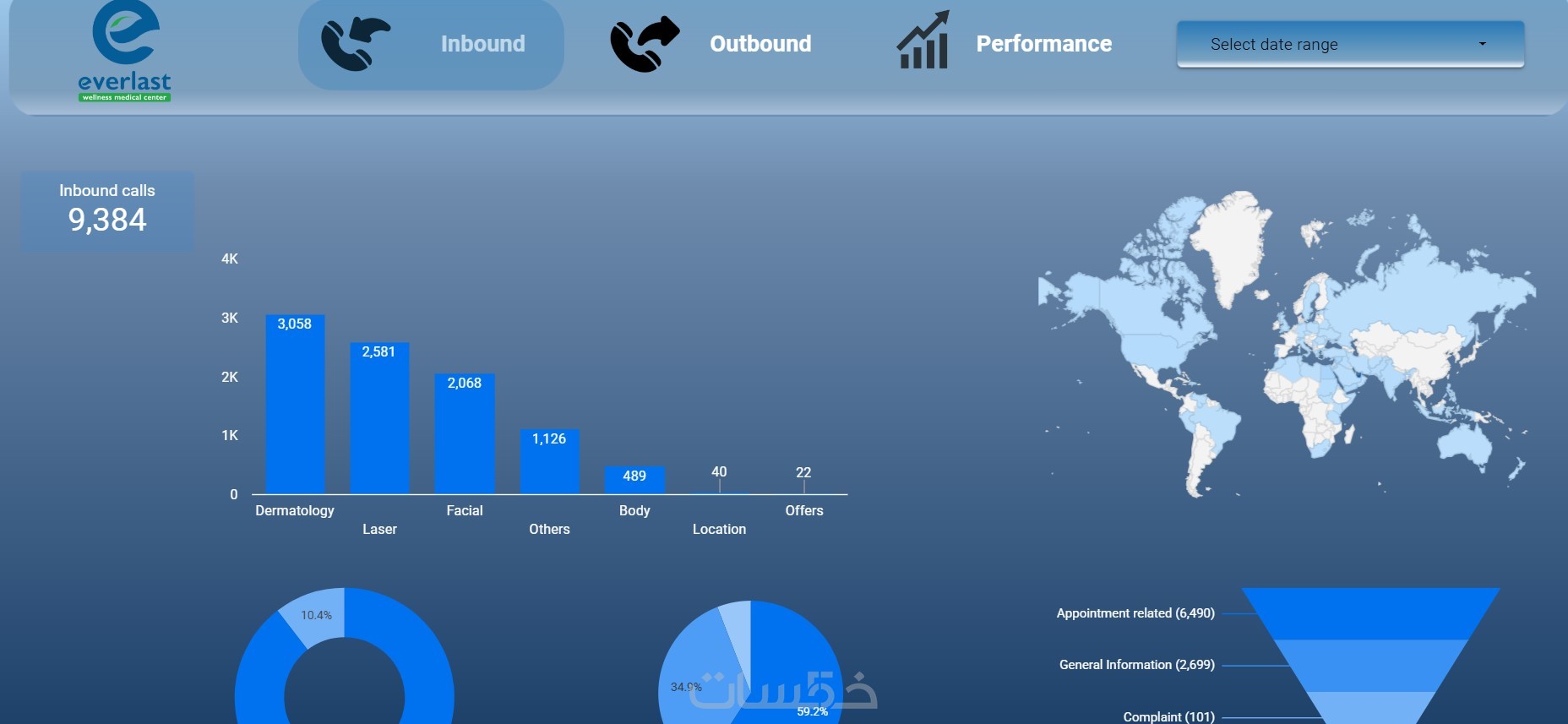Screen dimensions: 1568x724
Task: Click the Offers axis label
Action: click(804, 510)
